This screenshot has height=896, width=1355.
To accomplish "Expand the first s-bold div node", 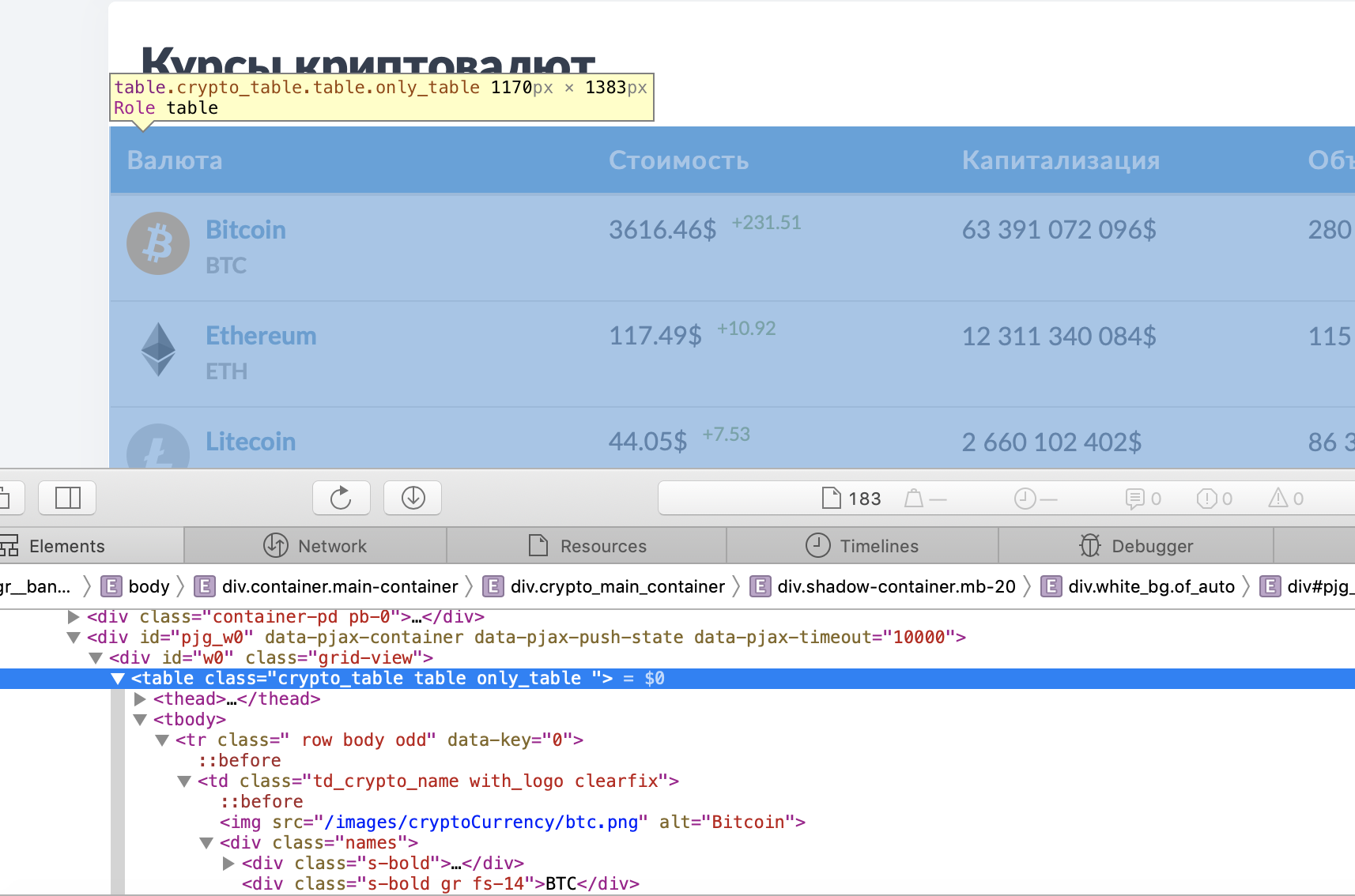I will pyautogui.click(x=228, y=863).
